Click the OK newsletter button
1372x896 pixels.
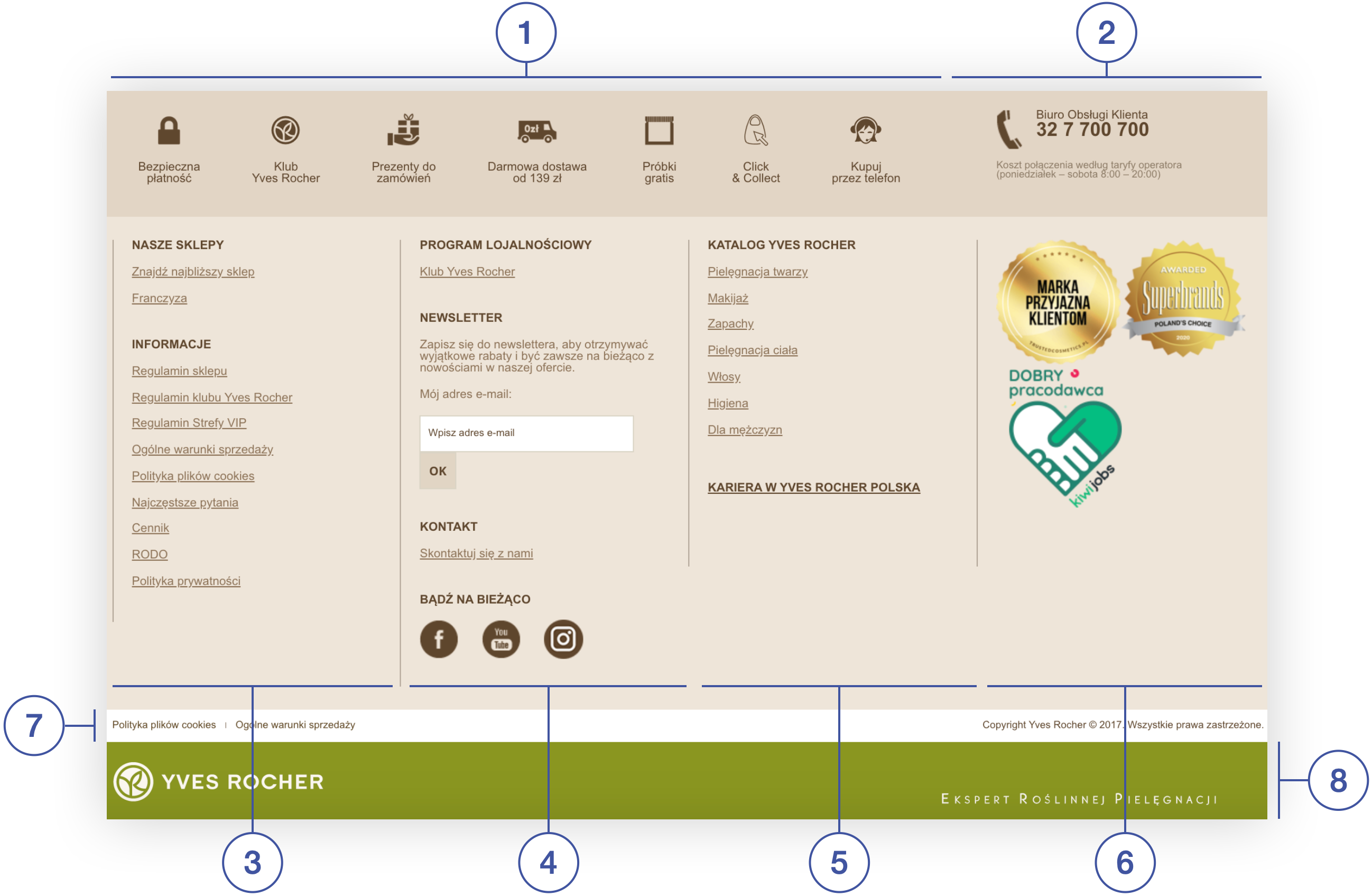click(438, 471)
